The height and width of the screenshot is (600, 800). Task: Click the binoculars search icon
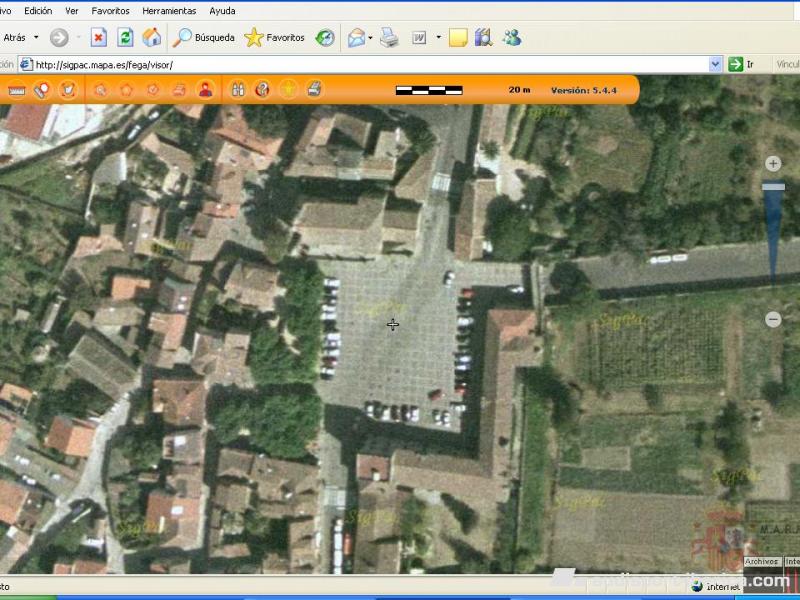click(238, 90)
